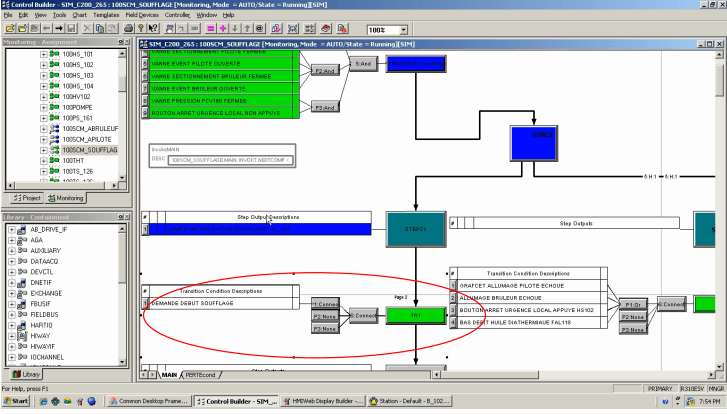Image resolution: width=727 pixels, height=414 pixels.
Task: Click the green TR1 transition block
Action: 416,315
